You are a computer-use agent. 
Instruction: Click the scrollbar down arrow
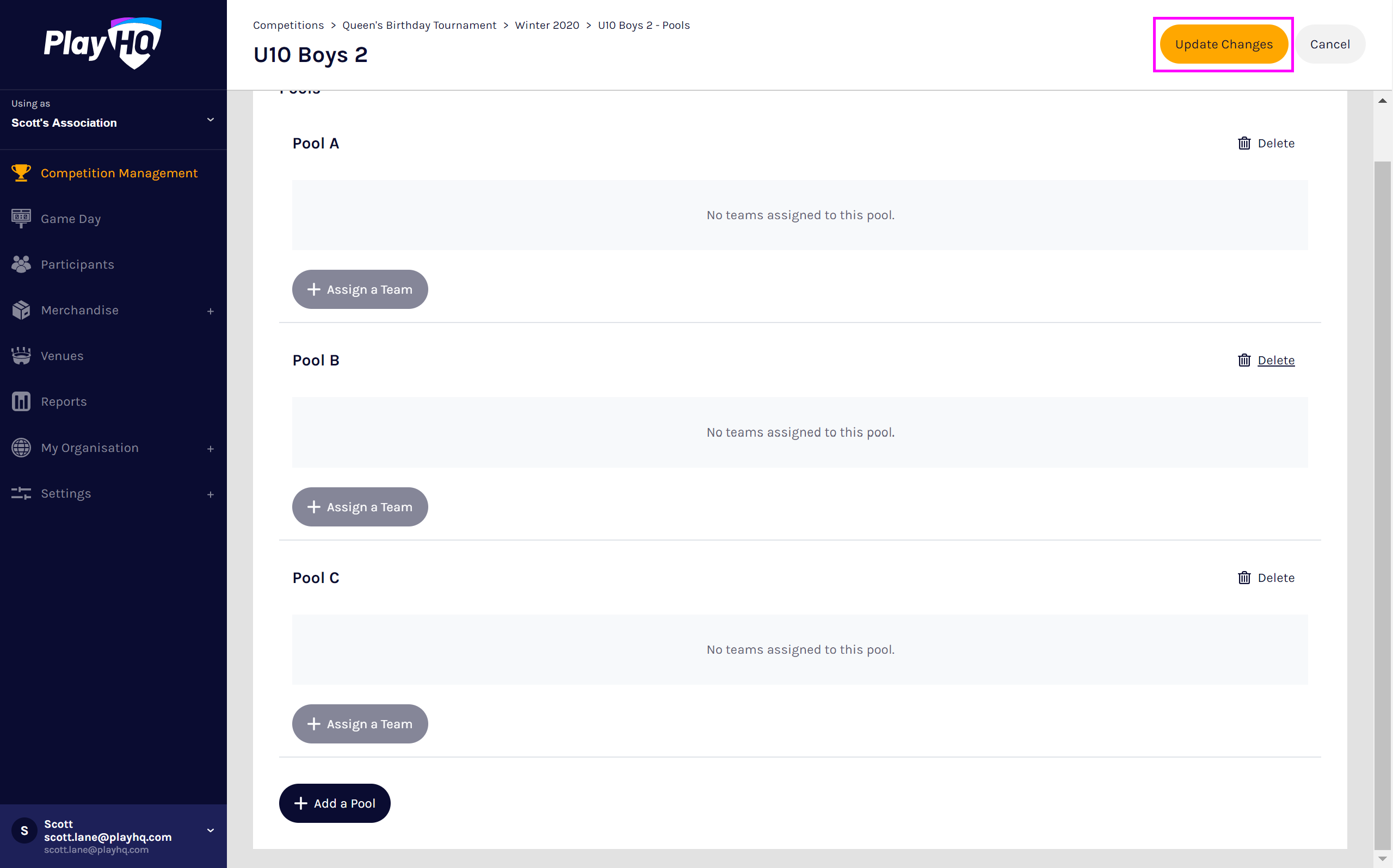1382,859
